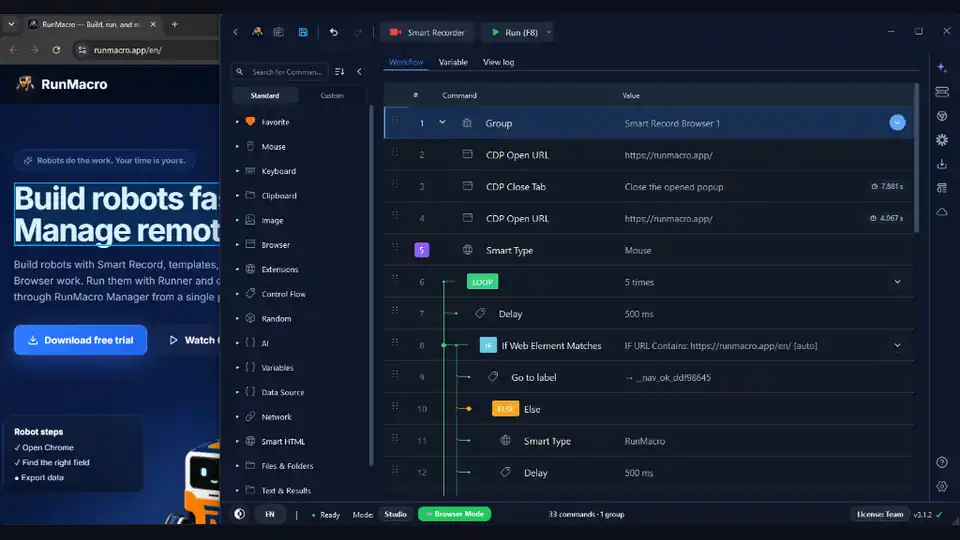960x540 pixels.
Task: Select the Go to label command row
Action: tap(648, 377)
